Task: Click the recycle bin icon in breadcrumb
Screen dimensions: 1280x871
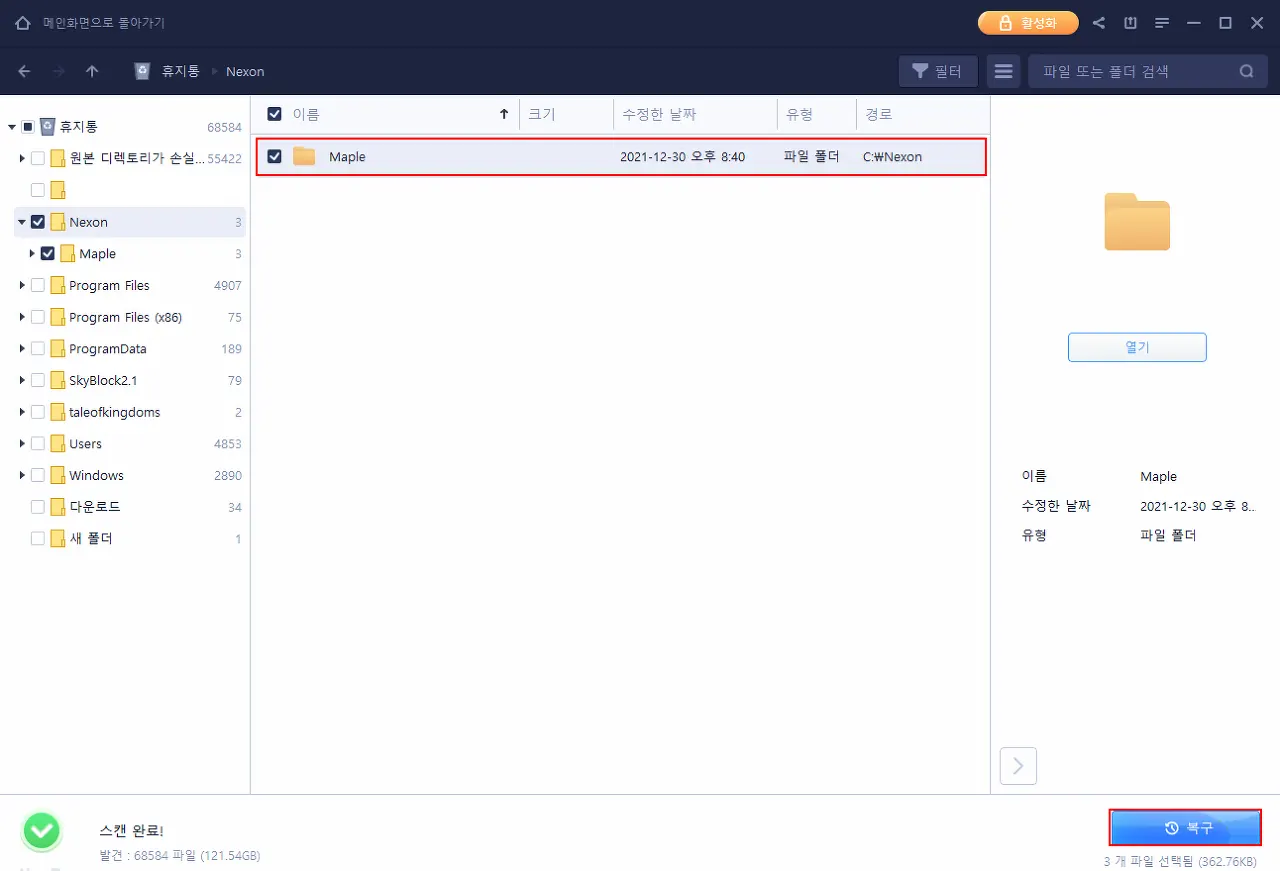Action: [x=142, y=71]
